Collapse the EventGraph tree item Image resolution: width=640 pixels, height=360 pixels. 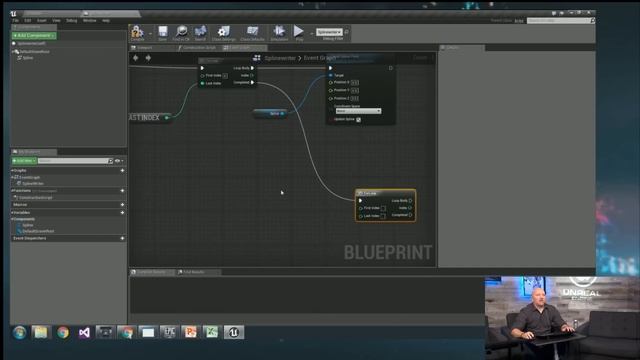tap(12, 178)
